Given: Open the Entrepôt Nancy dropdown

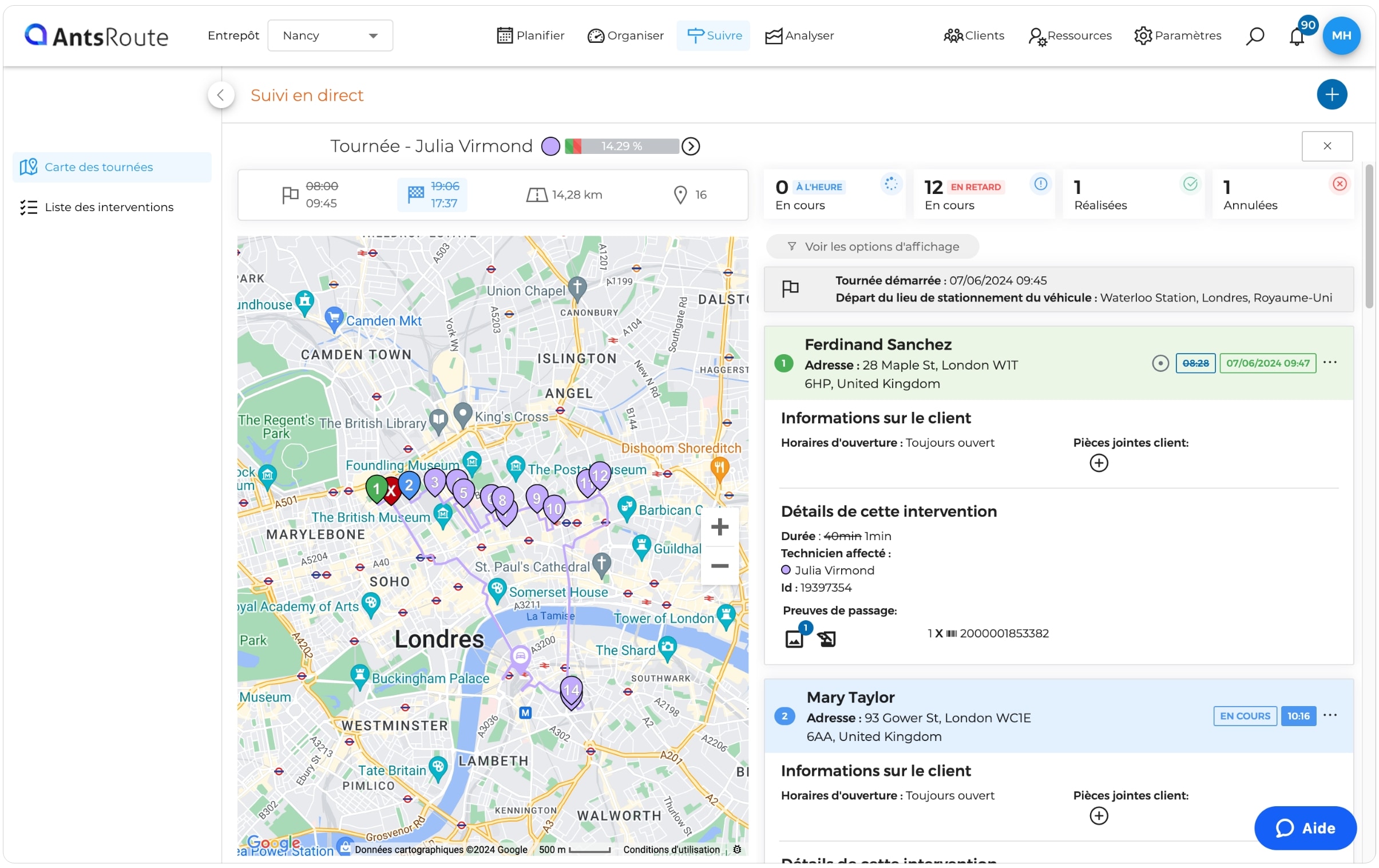Looking at the screenshot, I should click(330, 35).
